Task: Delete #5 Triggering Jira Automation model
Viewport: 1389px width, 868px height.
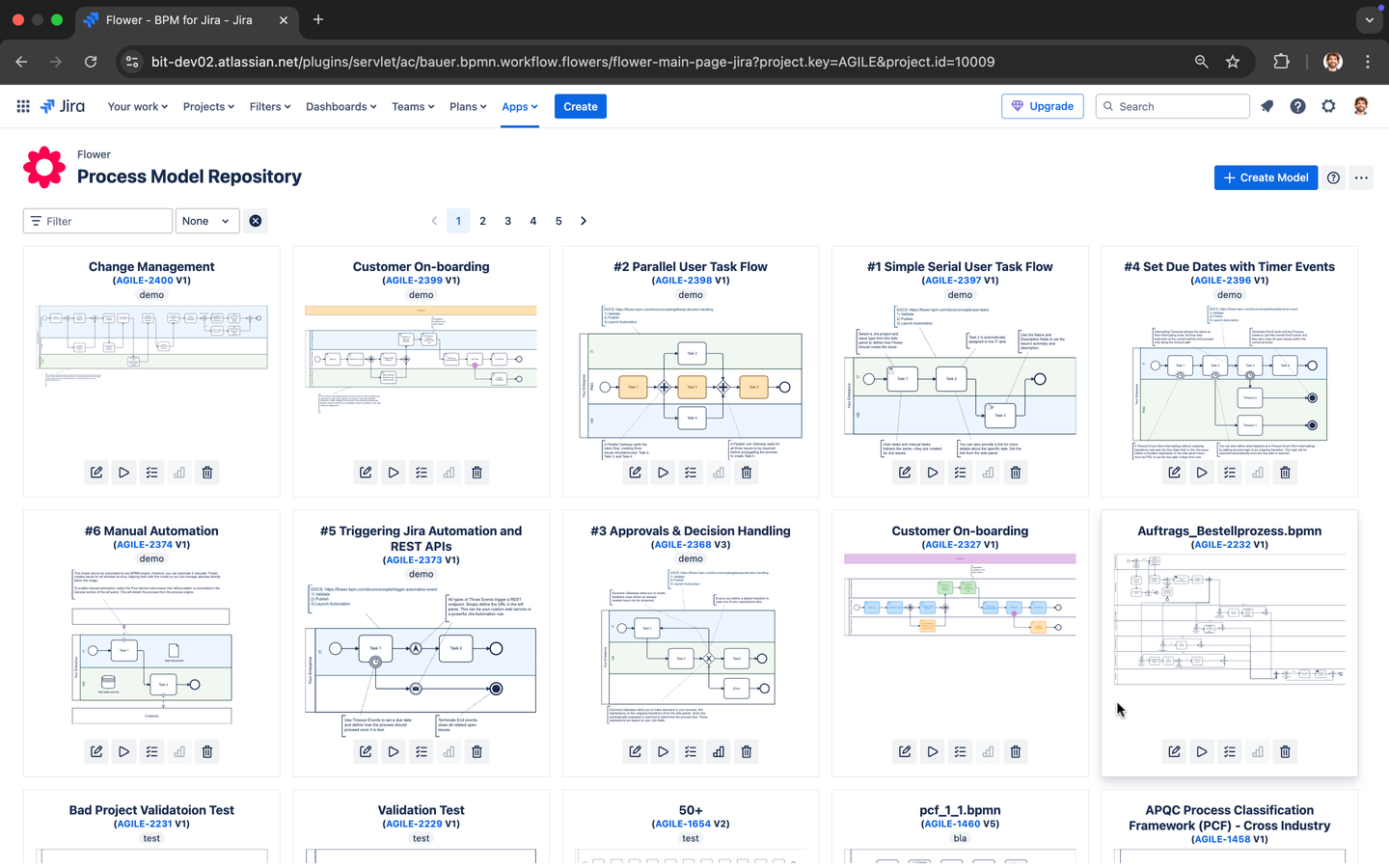Action: coord(477,751)
